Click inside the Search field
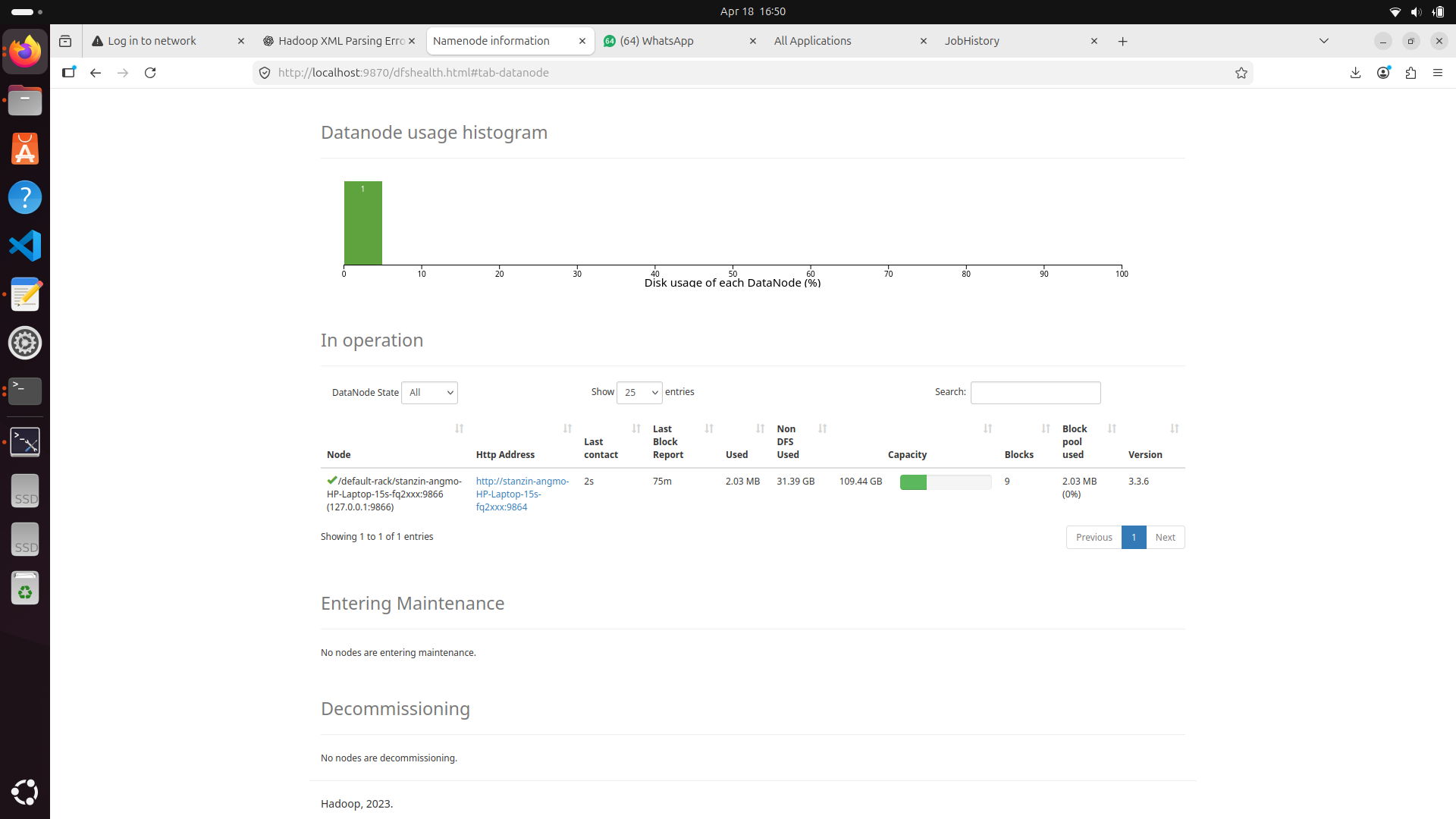 1035,392
